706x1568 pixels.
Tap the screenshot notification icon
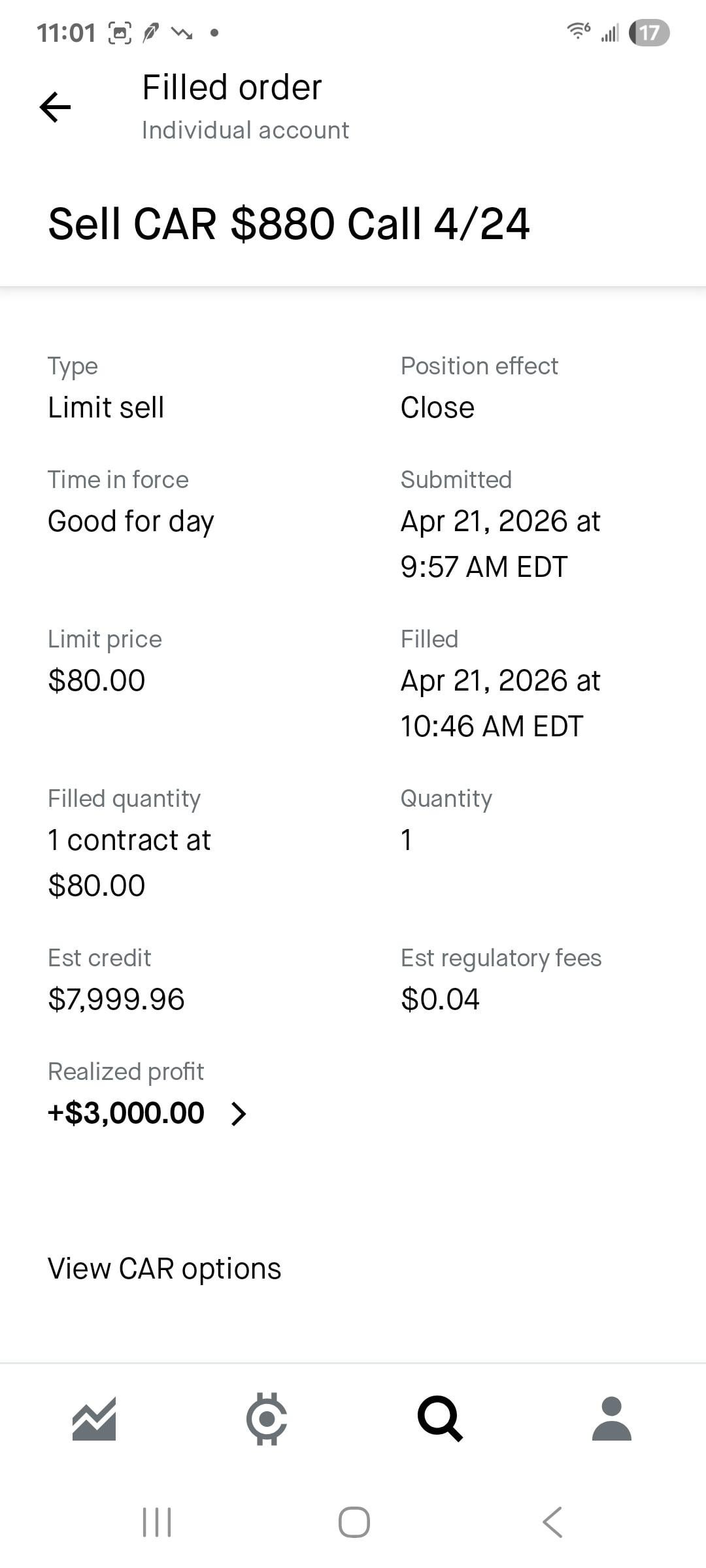120,33
